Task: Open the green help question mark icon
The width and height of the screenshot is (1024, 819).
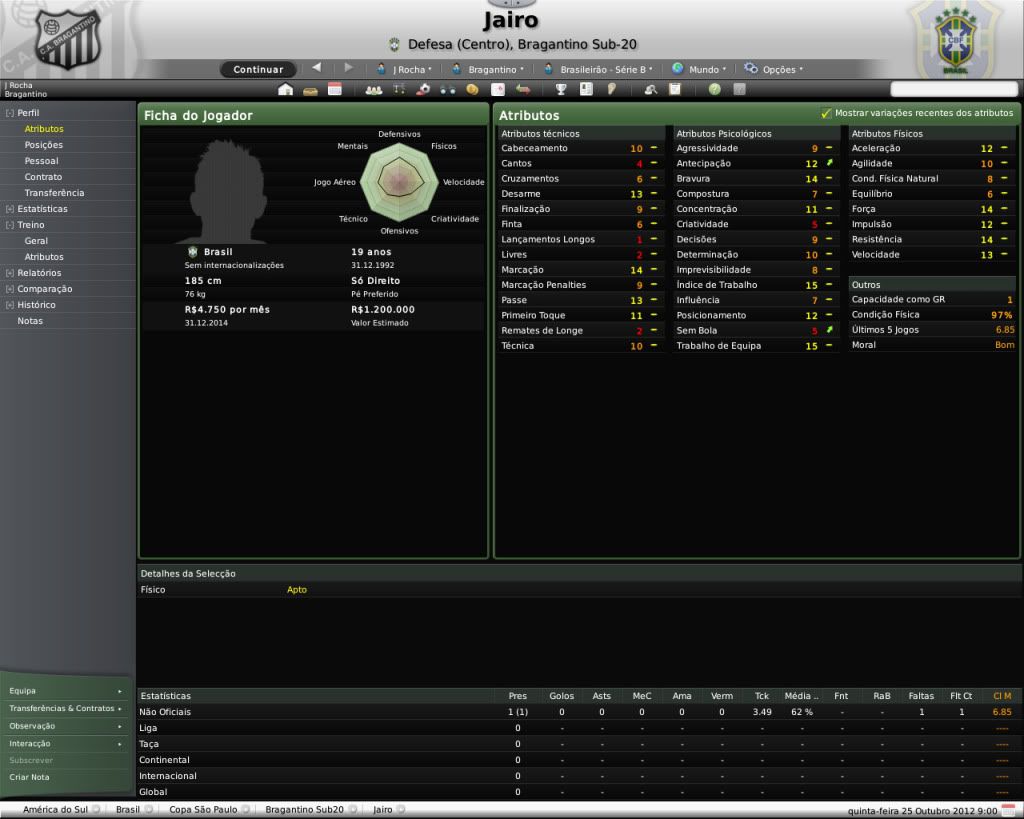Action: [x=714, y=89]
